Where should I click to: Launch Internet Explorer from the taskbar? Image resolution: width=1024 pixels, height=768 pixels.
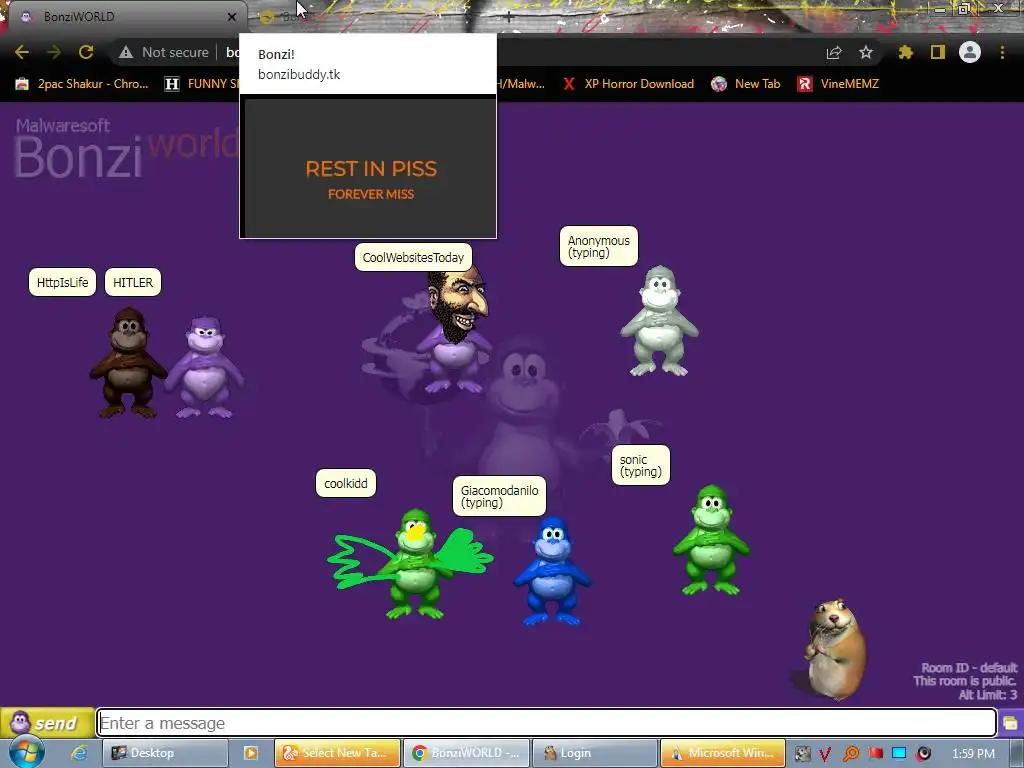[80, 753]
